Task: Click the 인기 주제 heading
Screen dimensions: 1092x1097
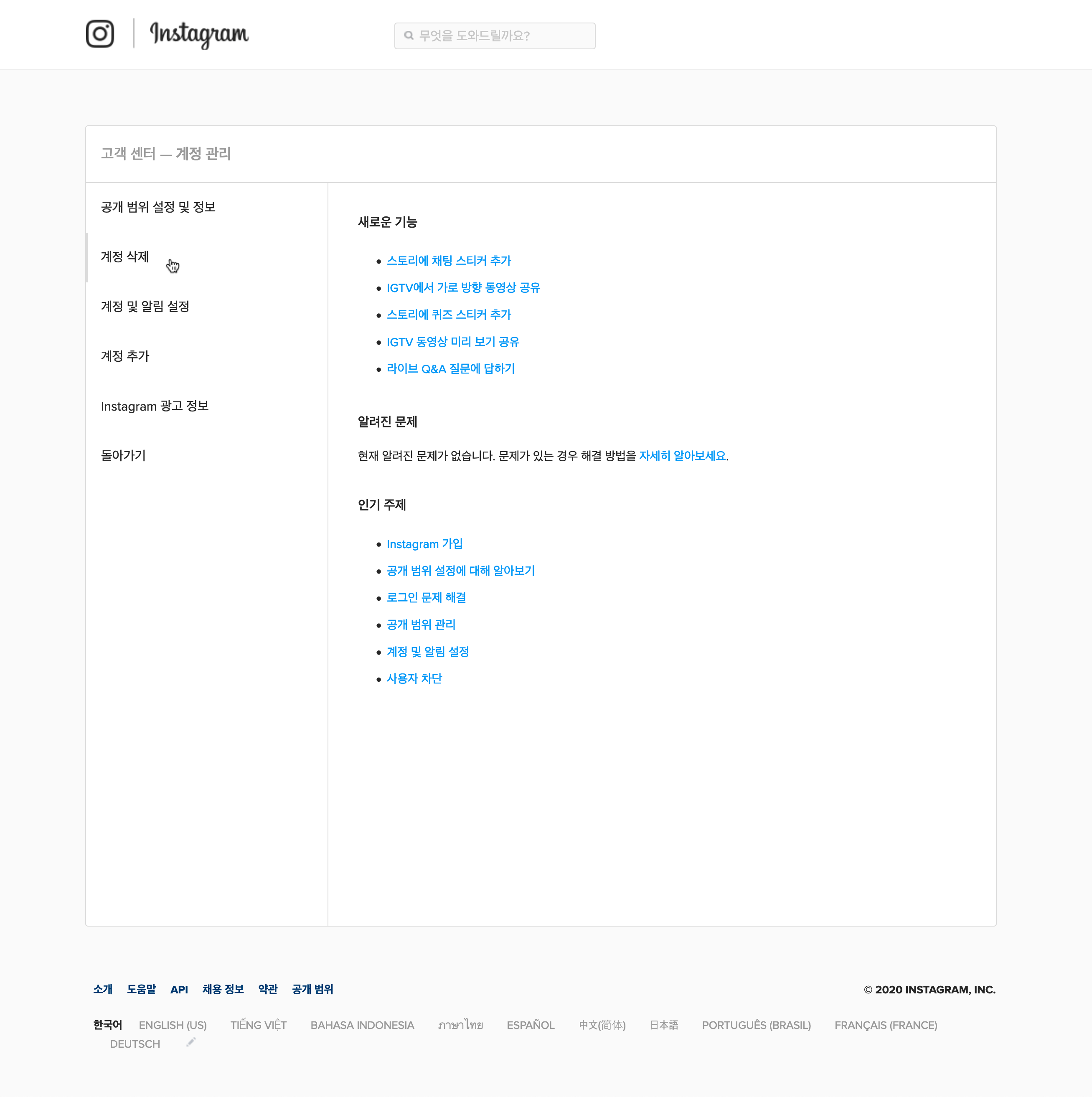Action: [x=381, y=505]
